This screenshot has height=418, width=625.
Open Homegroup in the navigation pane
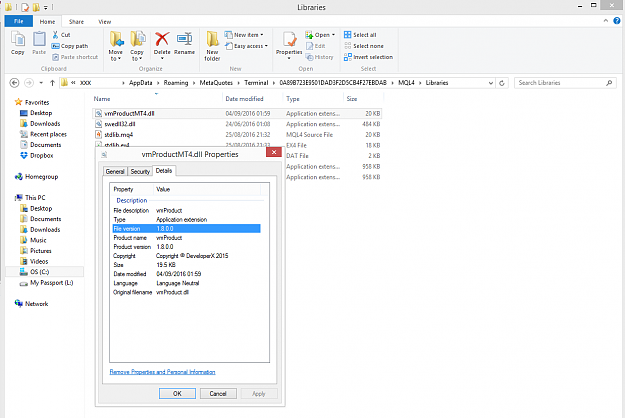[x=36, y=177]
